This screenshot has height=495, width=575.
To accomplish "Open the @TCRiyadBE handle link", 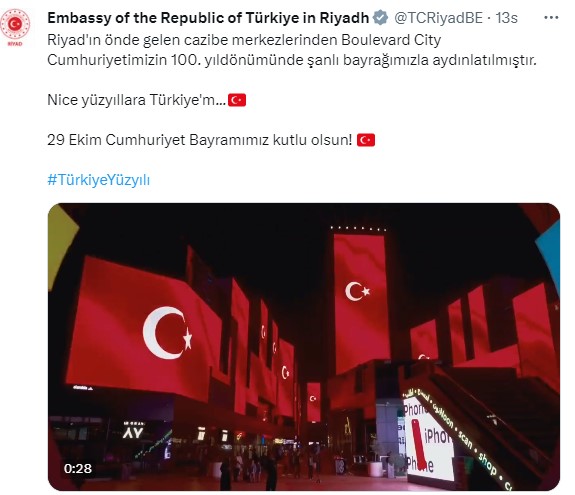I will coord(438,18).
